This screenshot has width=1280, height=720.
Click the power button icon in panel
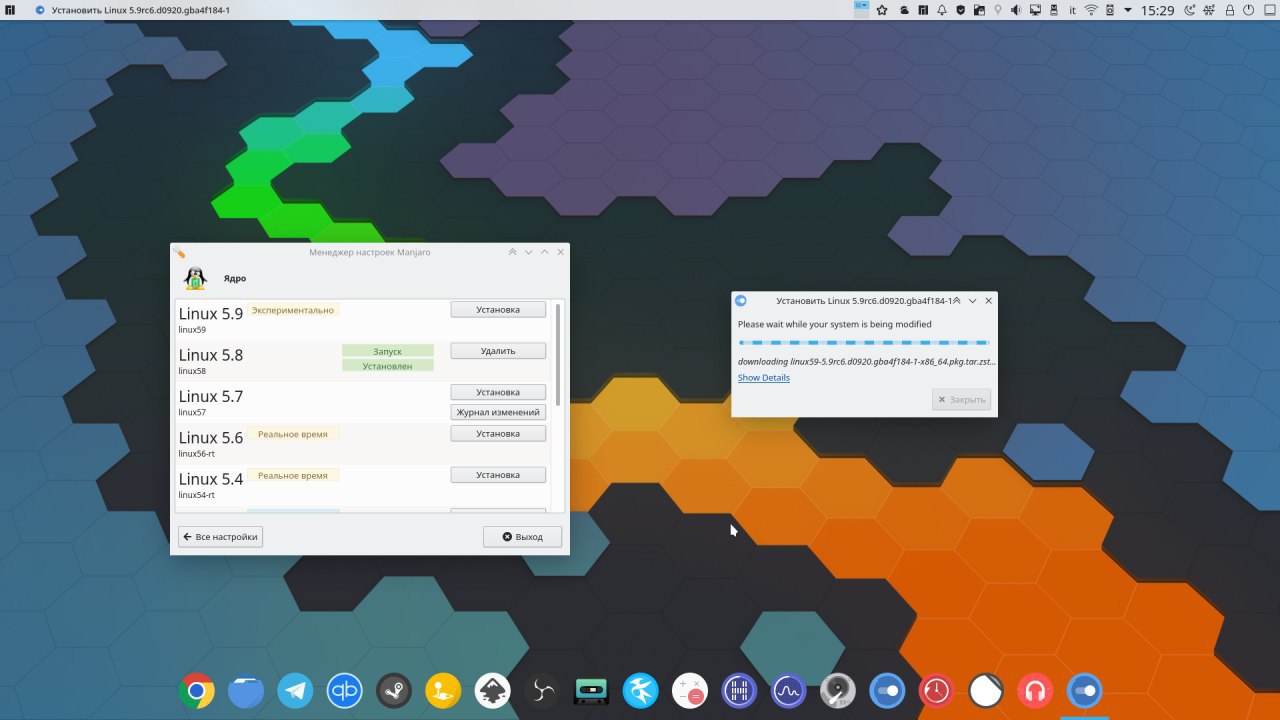click(1248, 10)
